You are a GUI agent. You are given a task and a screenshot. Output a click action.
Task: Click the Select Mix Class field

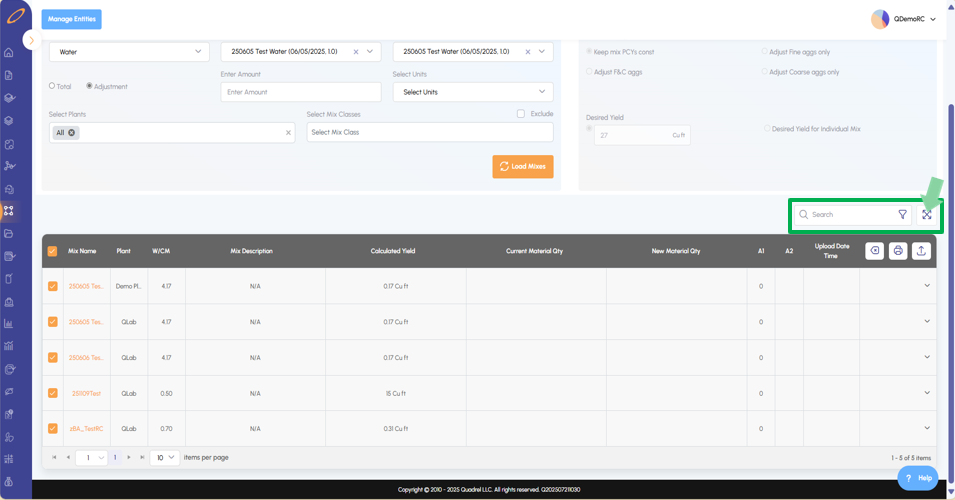[x=430, y=132]
